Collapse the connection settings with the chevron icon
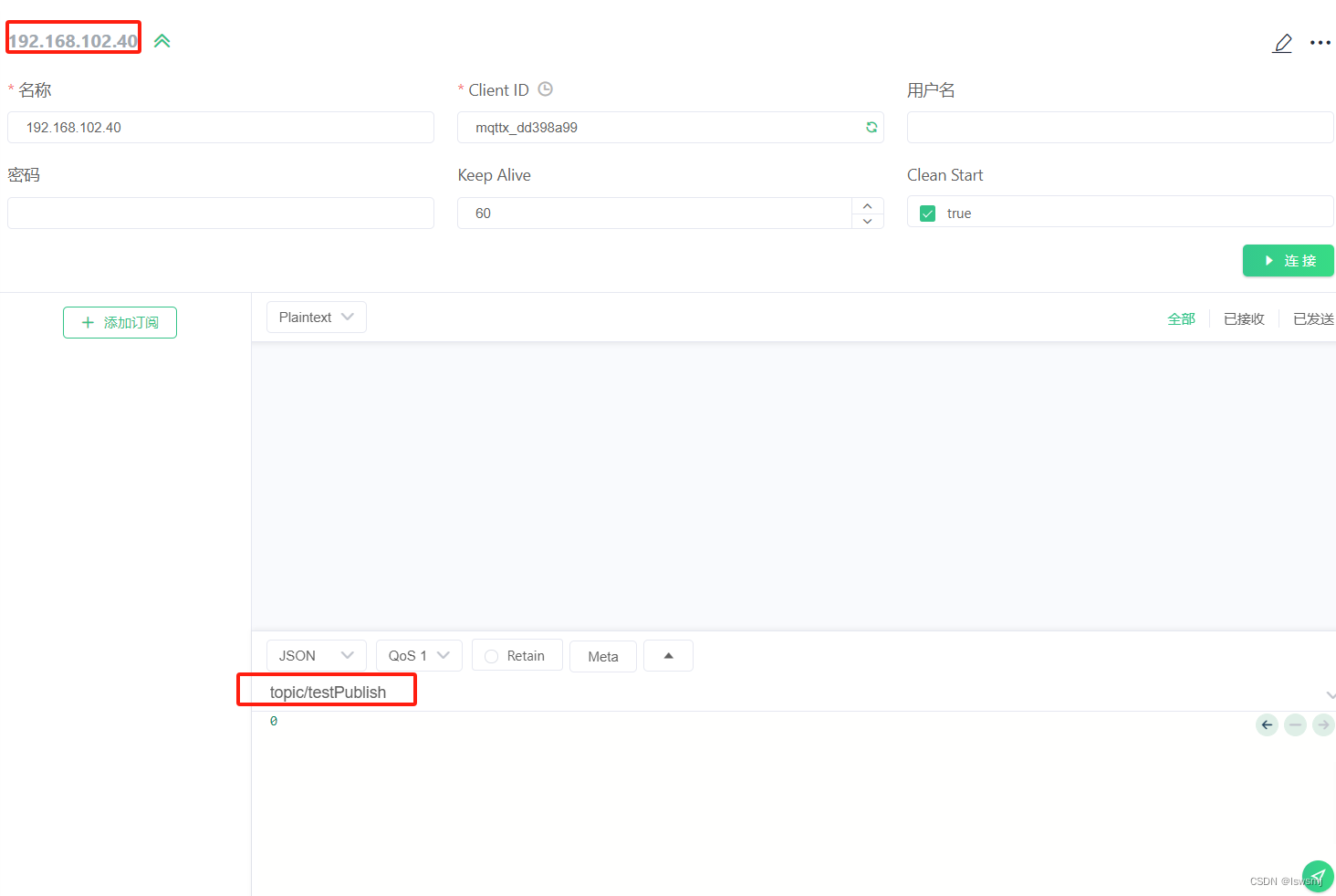1336x896 pixels. click(162, 40)
